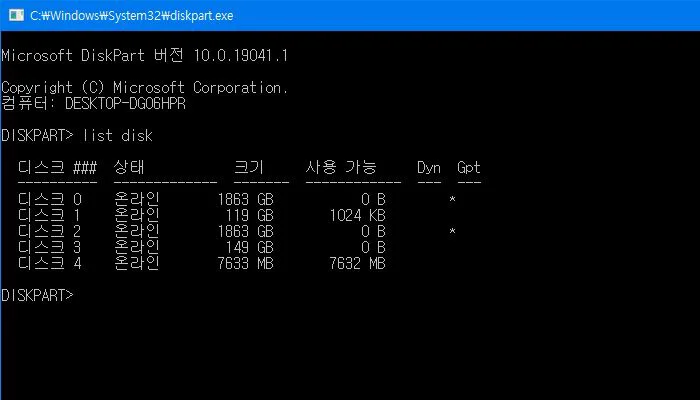Click the window title path 'diskpart.exe'
The image size is (700, 400).
(x=201, y=16)
